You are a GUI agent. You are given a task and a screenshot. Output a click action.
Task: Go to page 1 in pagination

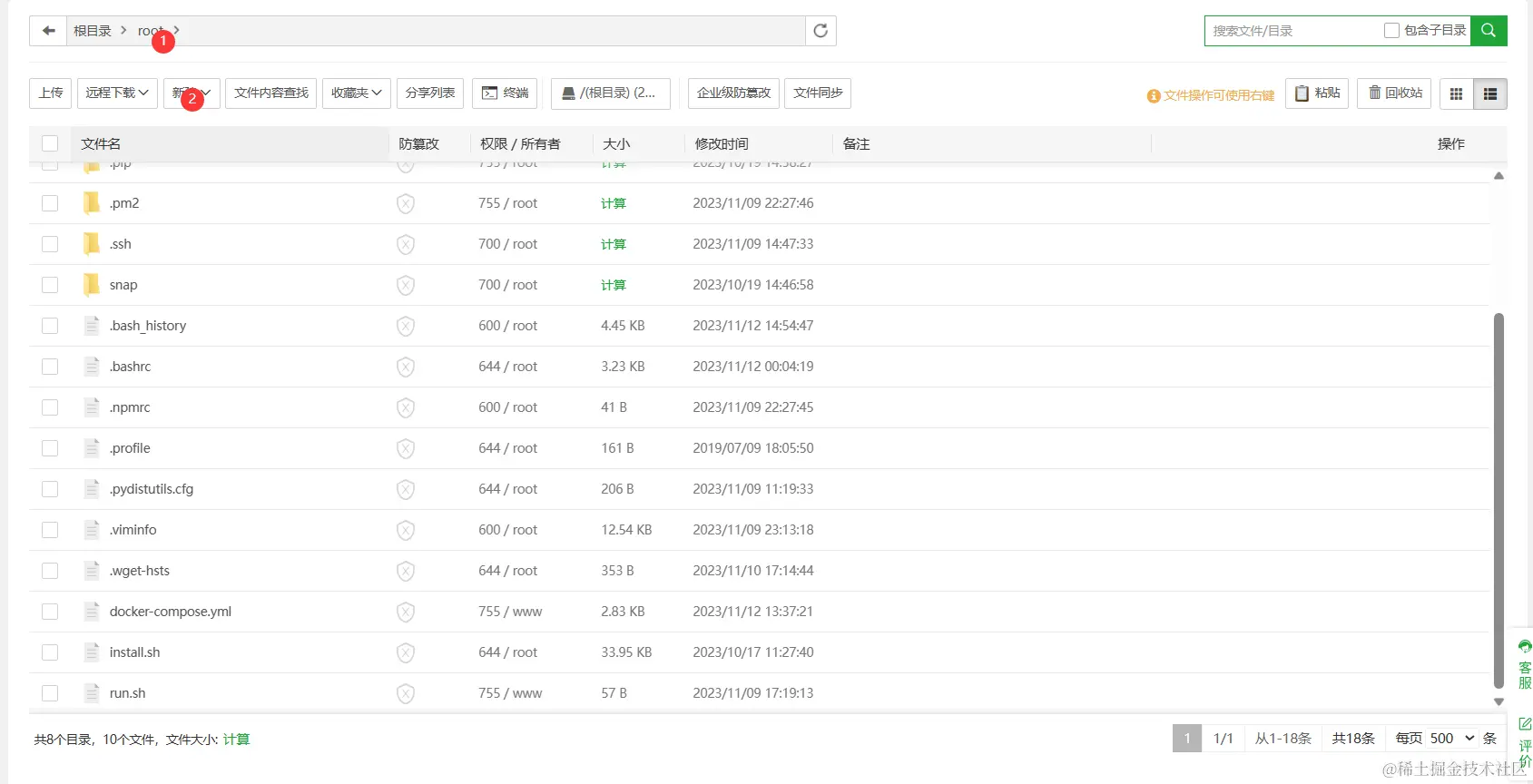click(x=1187, y=739)
